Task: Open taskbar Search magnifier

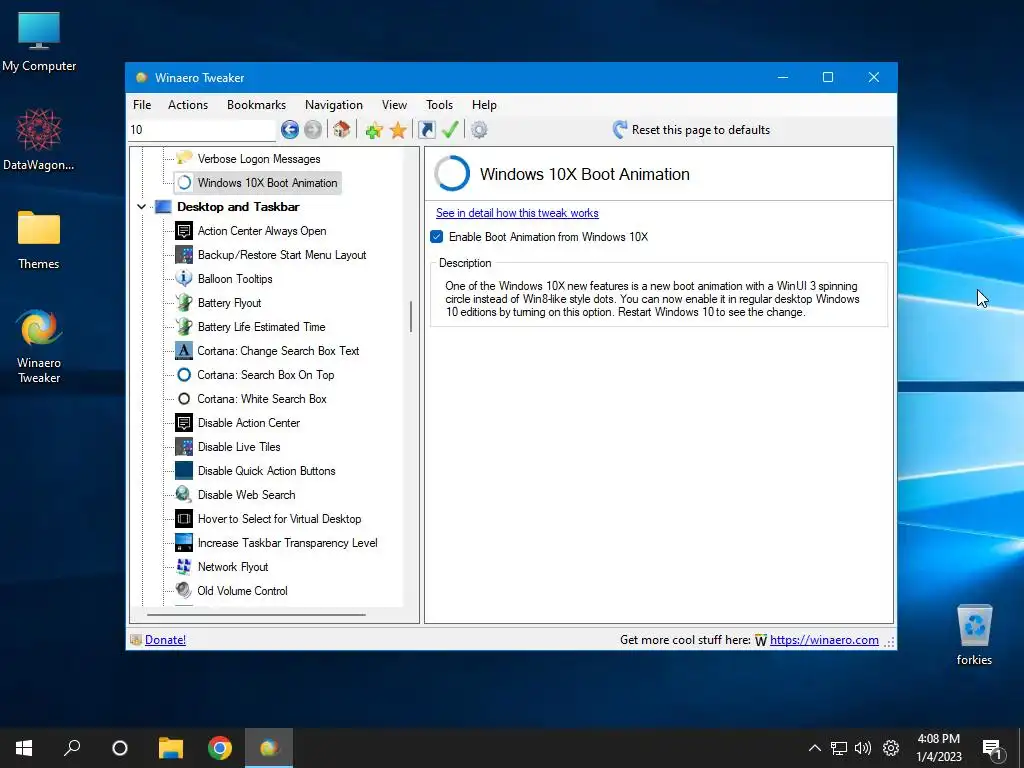Action: point(72,748)
